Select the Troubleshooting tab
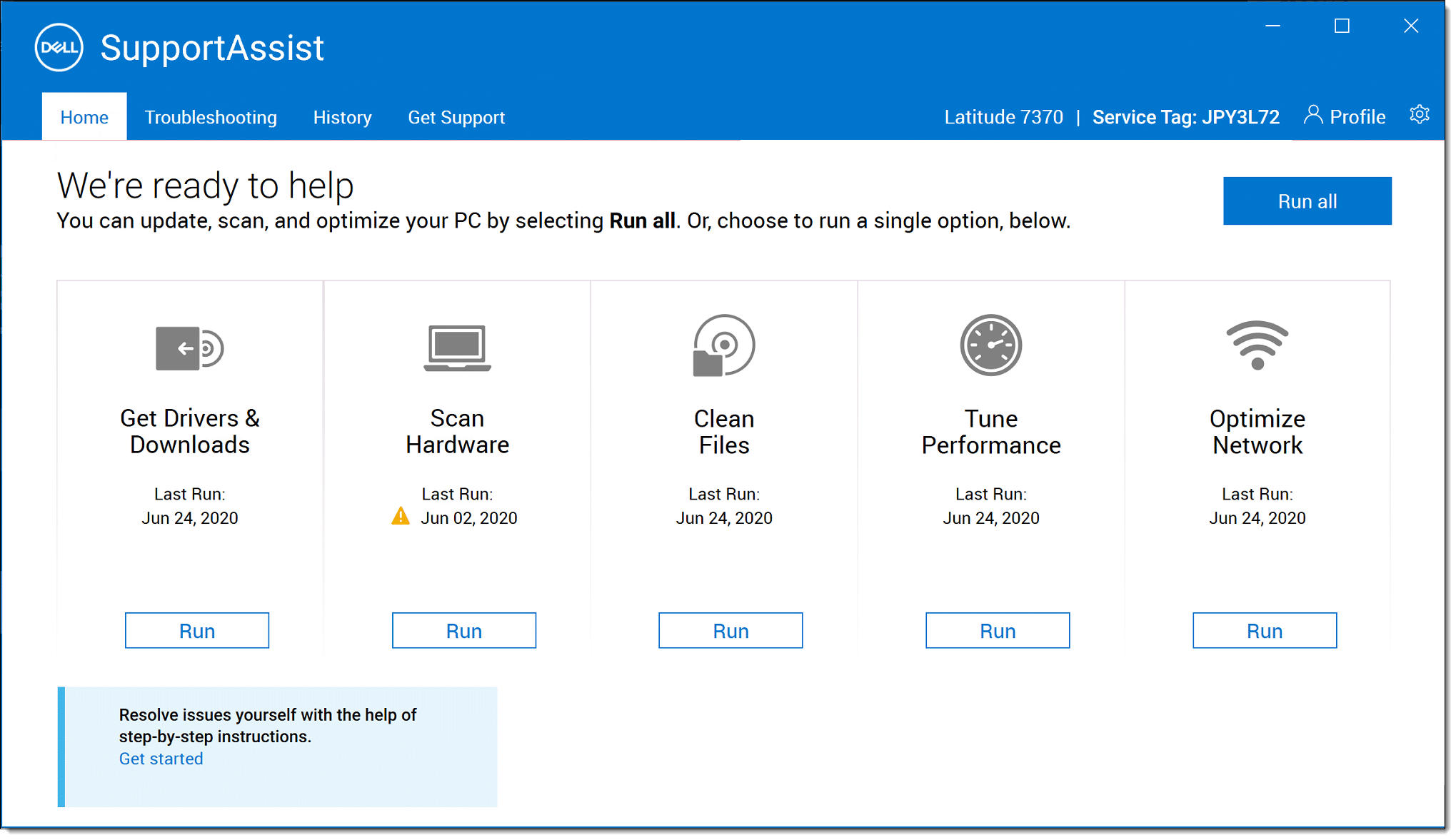1456x840 pixels. tap(210, 117)
